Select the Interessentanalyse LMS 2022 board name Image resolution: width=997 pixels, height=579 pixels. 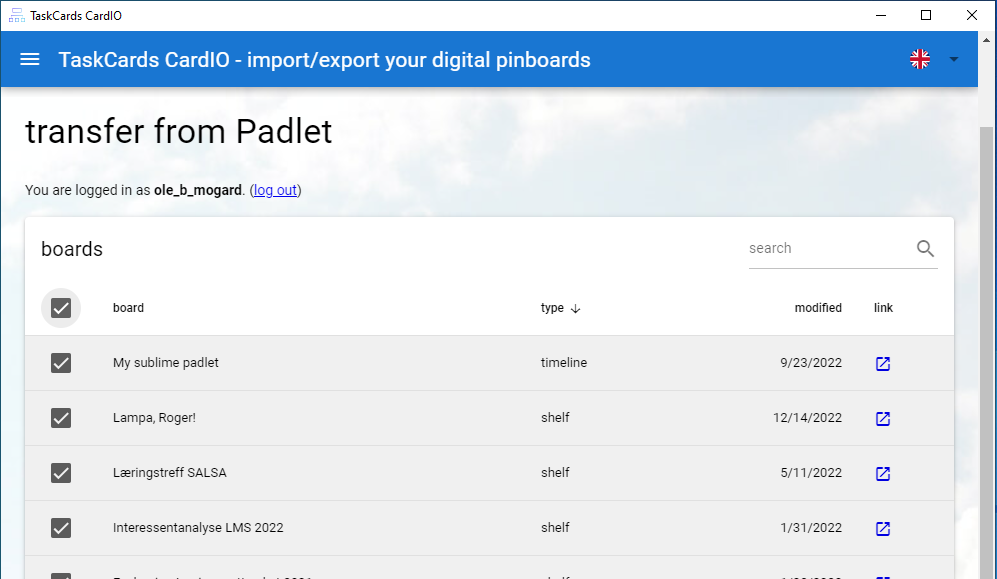coord(198,528)
